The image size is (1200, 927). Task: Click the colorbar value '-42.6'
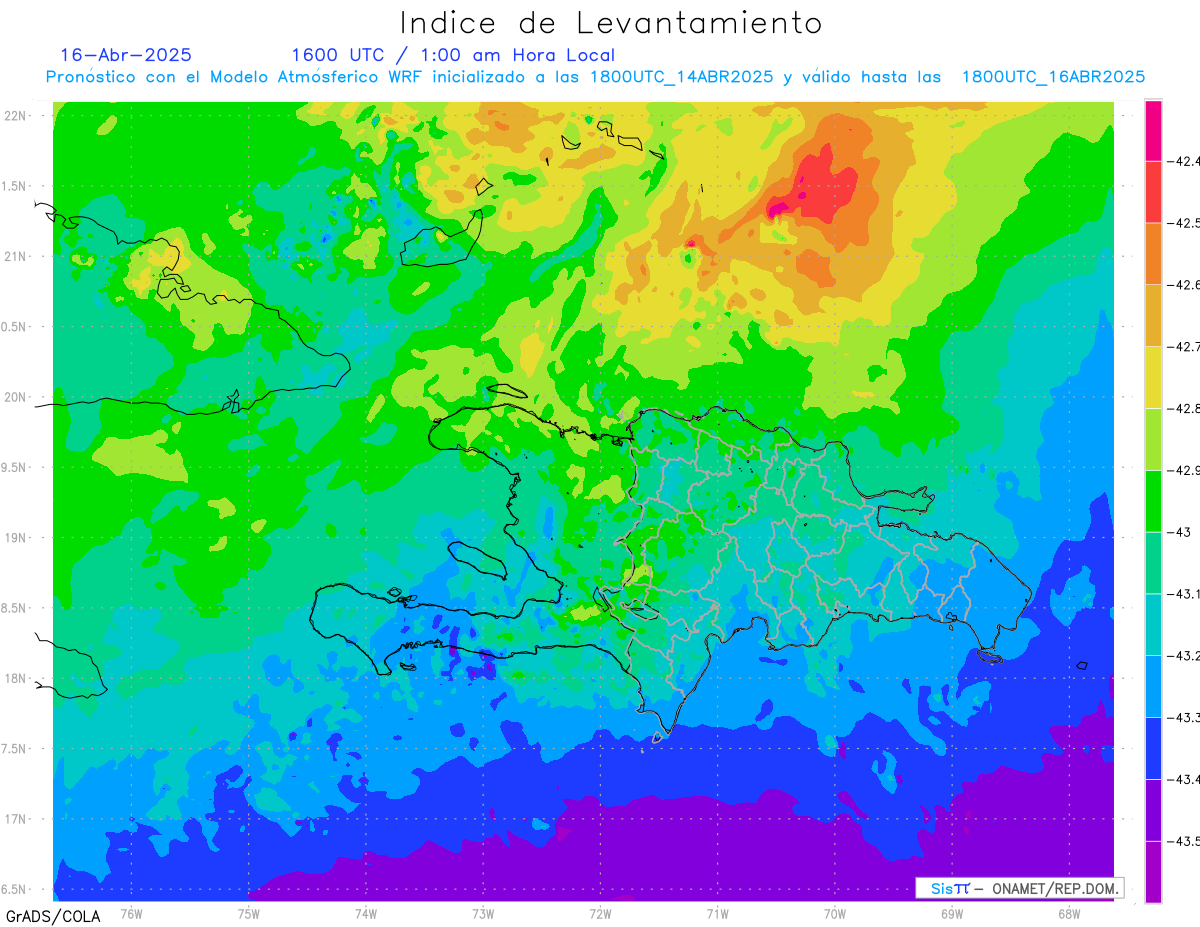[1184, 285]
